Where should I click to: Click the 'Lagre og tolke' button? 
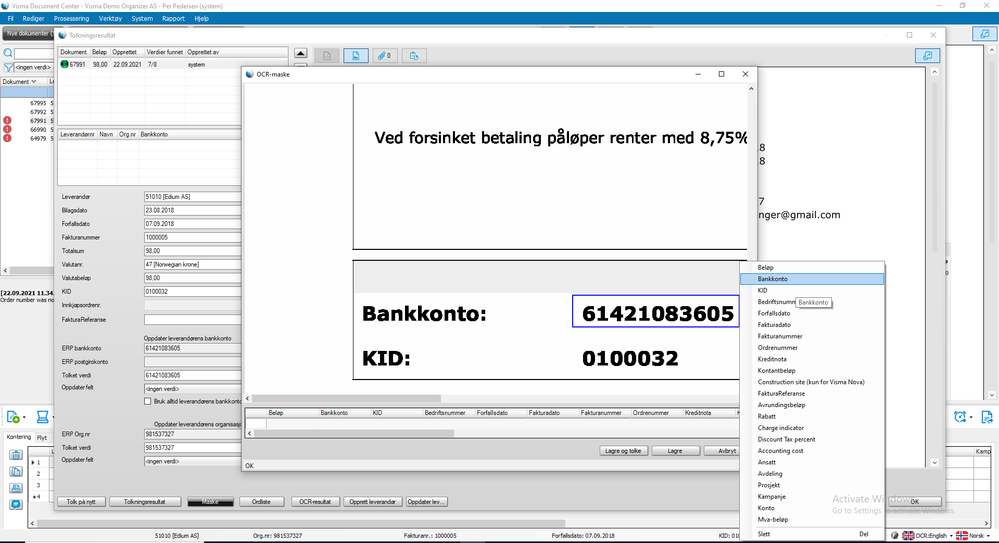(623, 451)
